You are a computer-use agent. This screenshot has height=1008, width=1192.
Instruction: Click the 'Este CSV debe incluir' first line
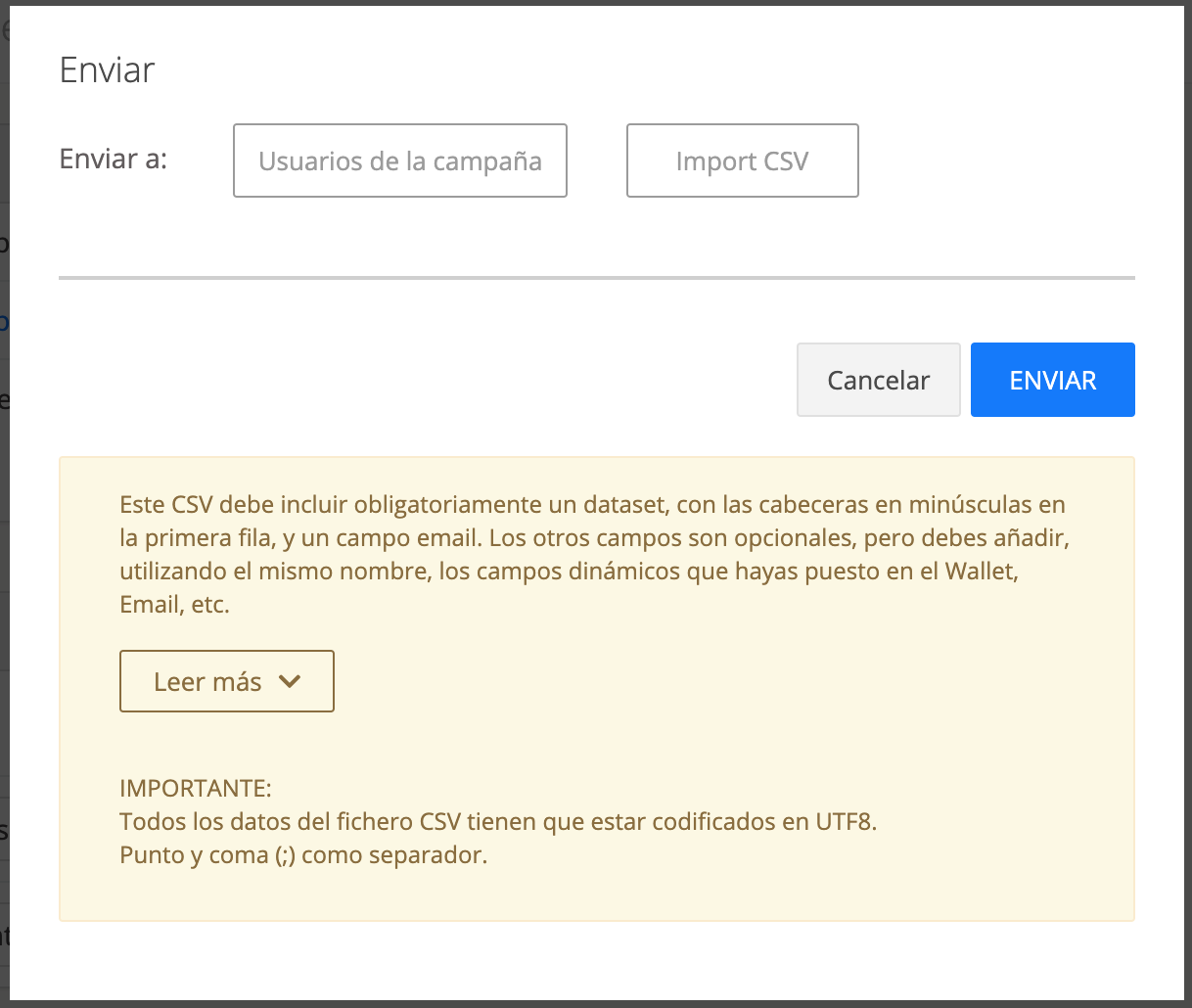(591, 505)
